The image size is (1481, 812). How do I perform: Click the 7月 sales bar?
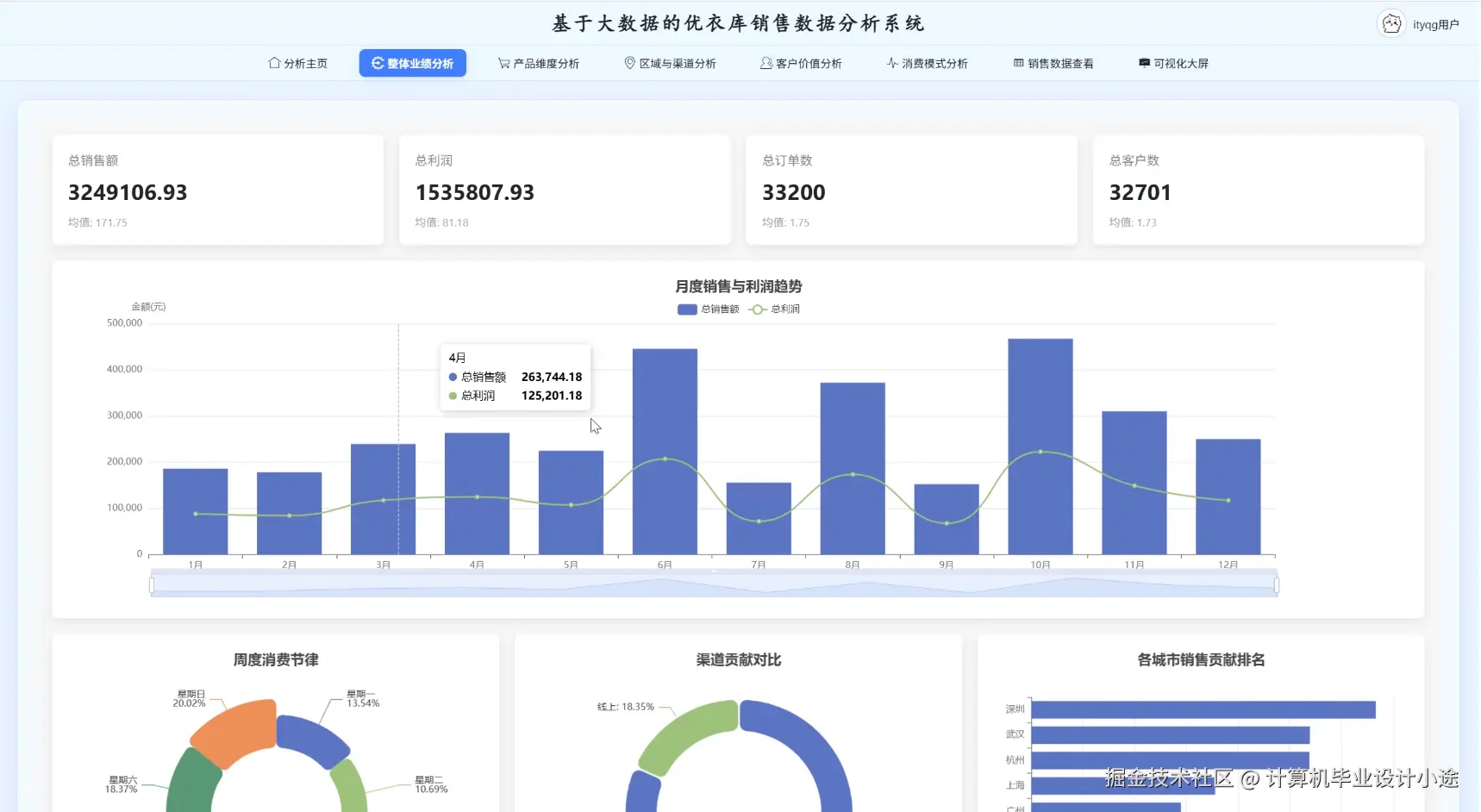[x=759, y=518]
